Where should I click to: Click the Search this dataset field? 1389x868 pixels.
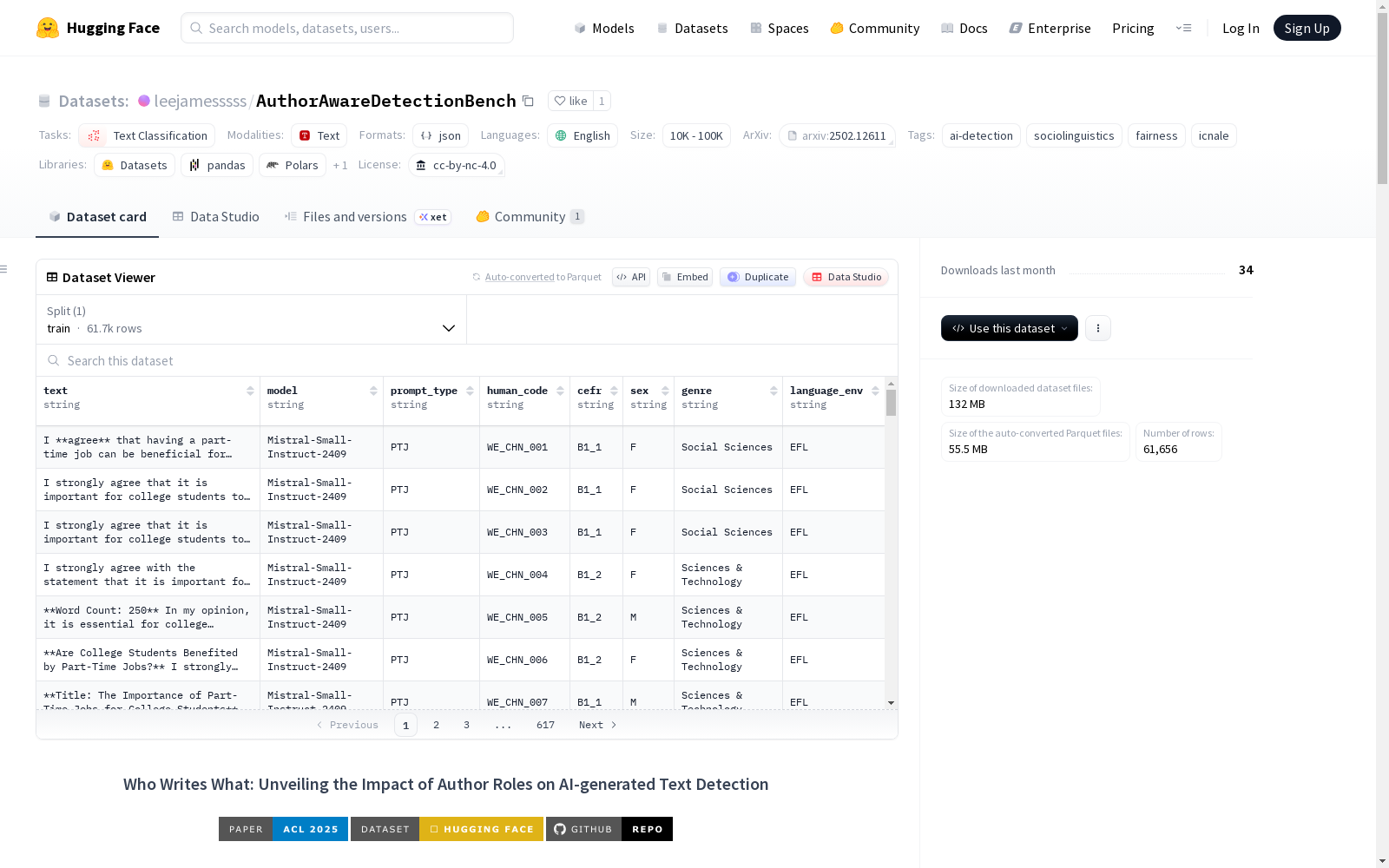(467, 360)
